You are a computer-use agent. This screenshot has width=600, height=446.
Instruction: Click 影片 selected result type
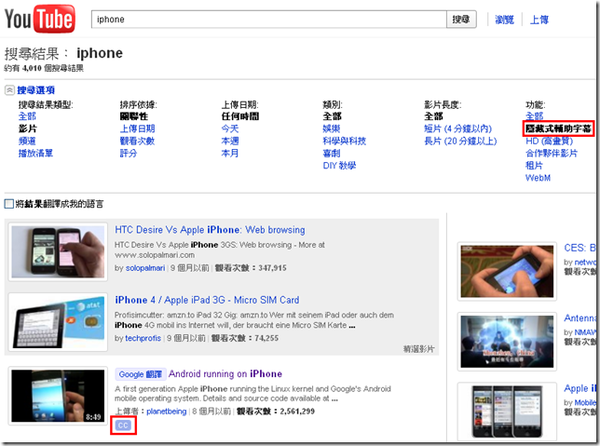pyautogui.click(x=28, y=129)
